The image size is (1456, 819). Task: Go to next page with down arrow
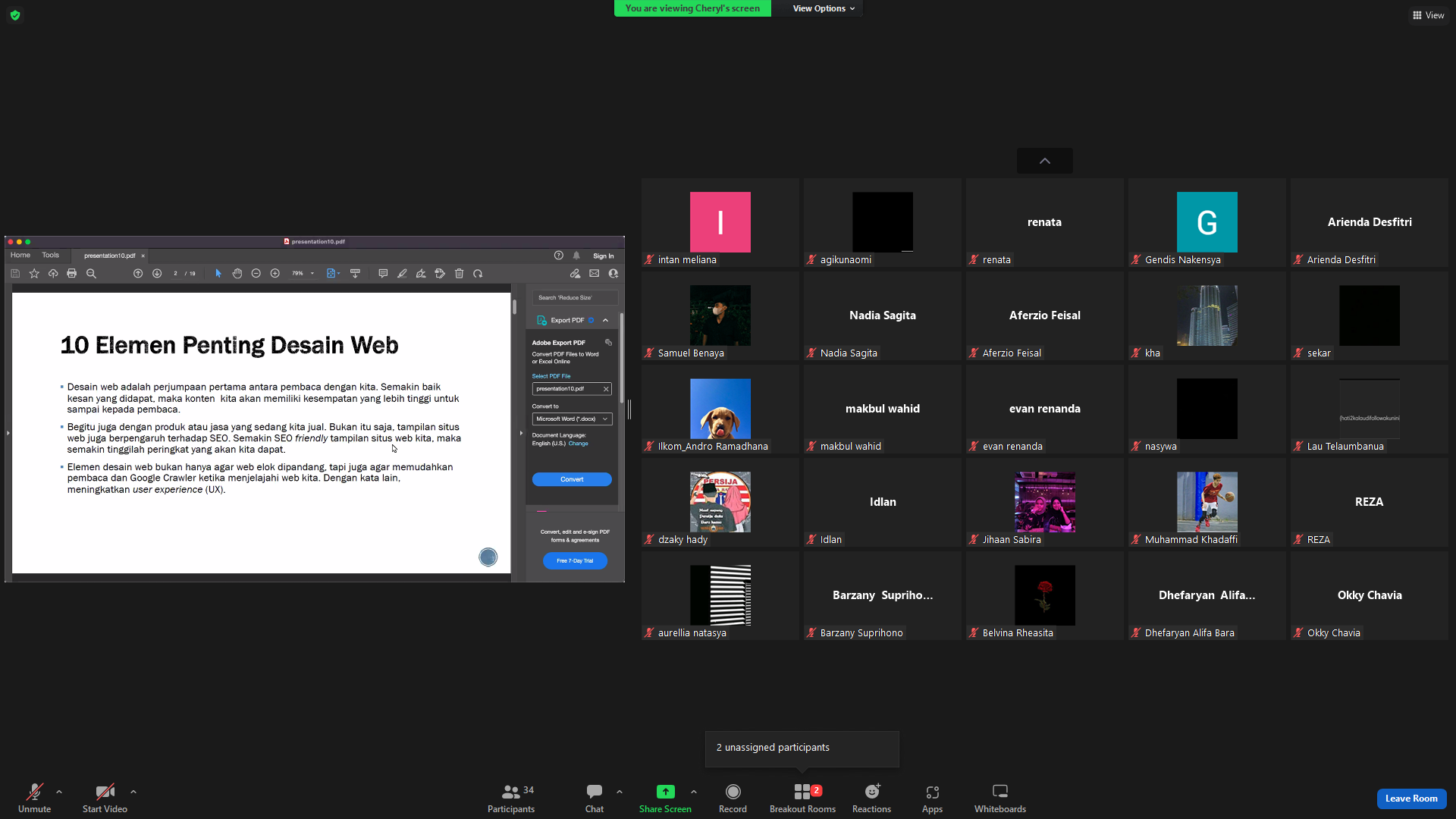point(157,274)
